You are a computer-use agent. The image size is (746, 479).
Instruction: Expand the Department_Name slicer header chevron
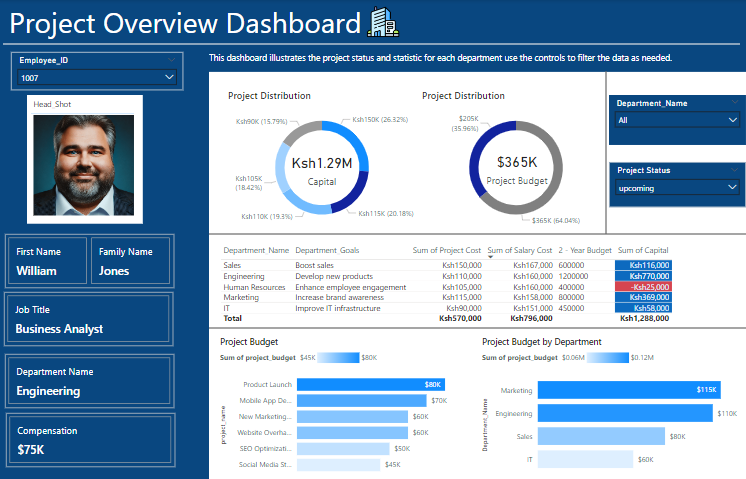(735, 102)
